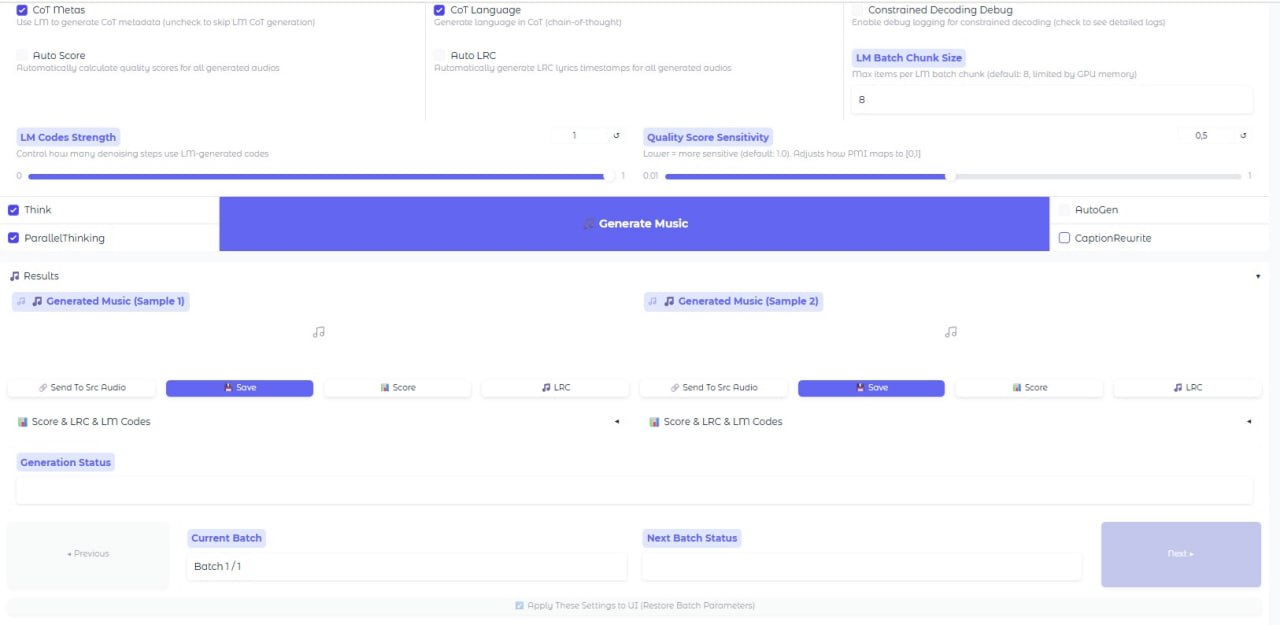Apply These Settings to UI
The width and height of the screenshot is (1280, 625).
(x=634, y=606)
